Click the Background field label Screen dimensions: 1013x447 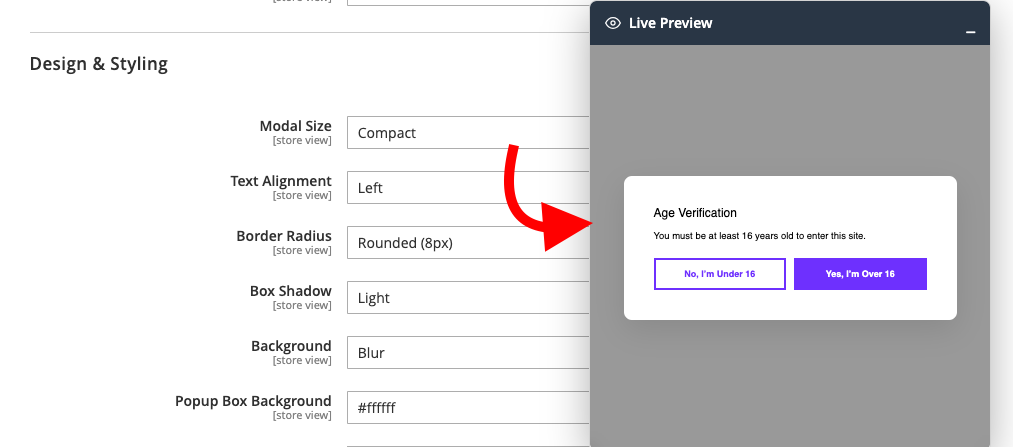291,346
